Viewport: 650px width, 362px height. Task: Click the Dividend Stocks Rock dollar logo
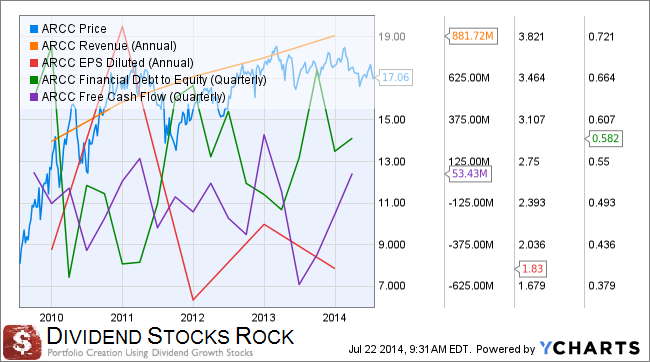(22, 343)
